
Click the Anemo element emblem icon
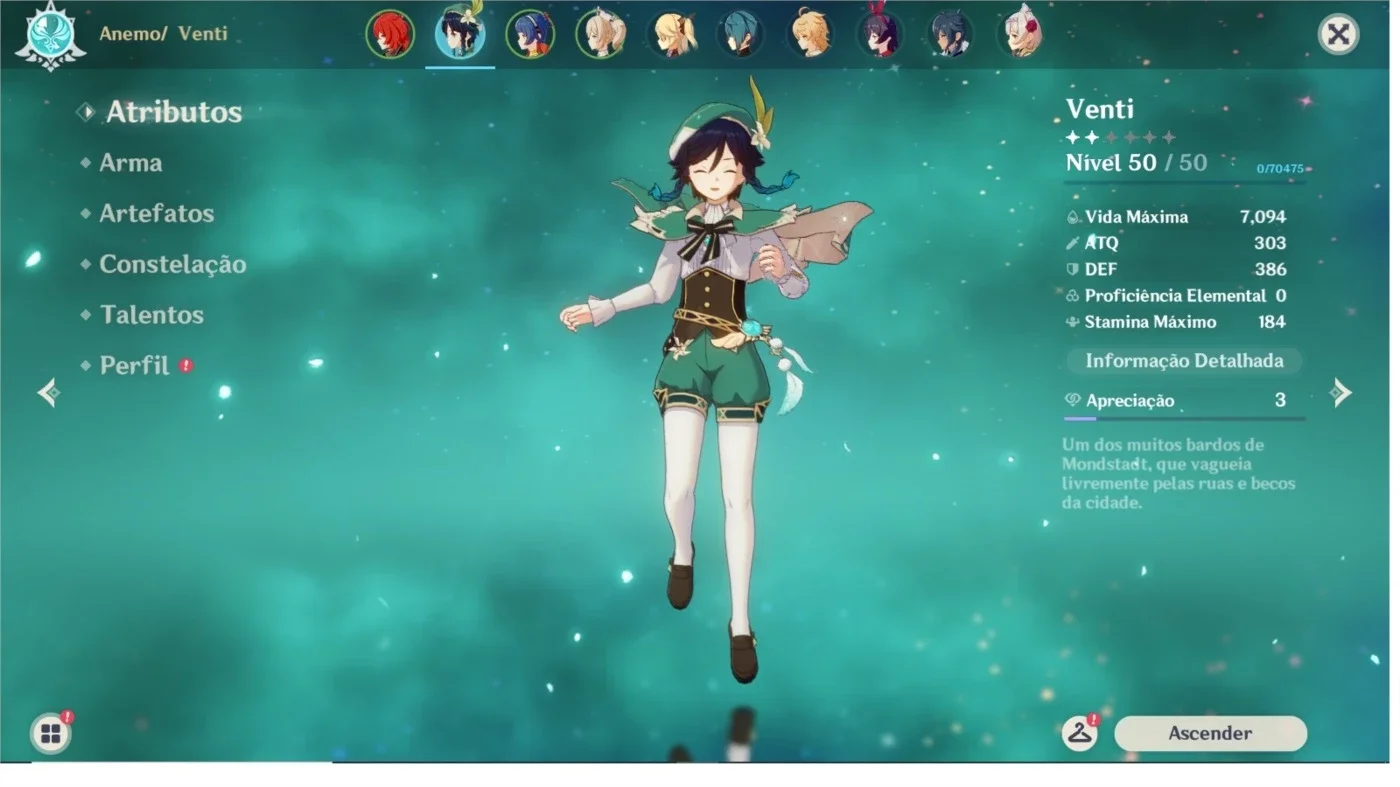click(x=49, y=34)
